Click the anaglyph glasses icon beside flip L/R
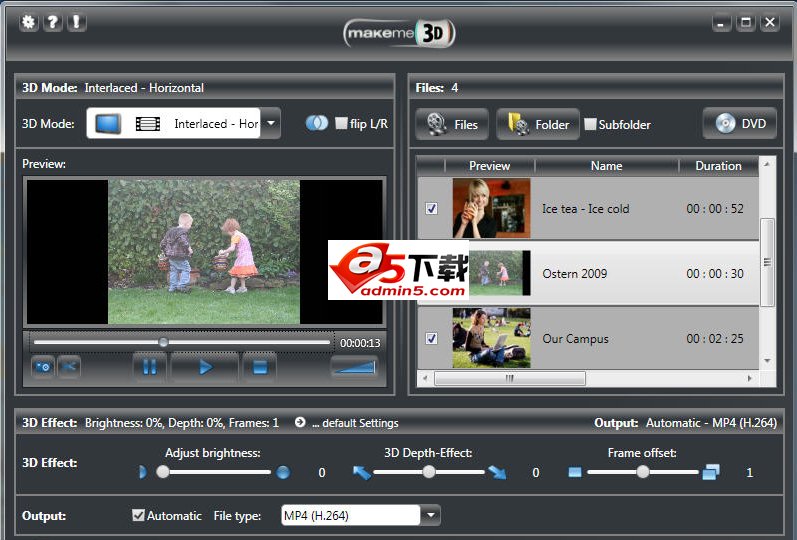797x540 pixels. [317, 123]
